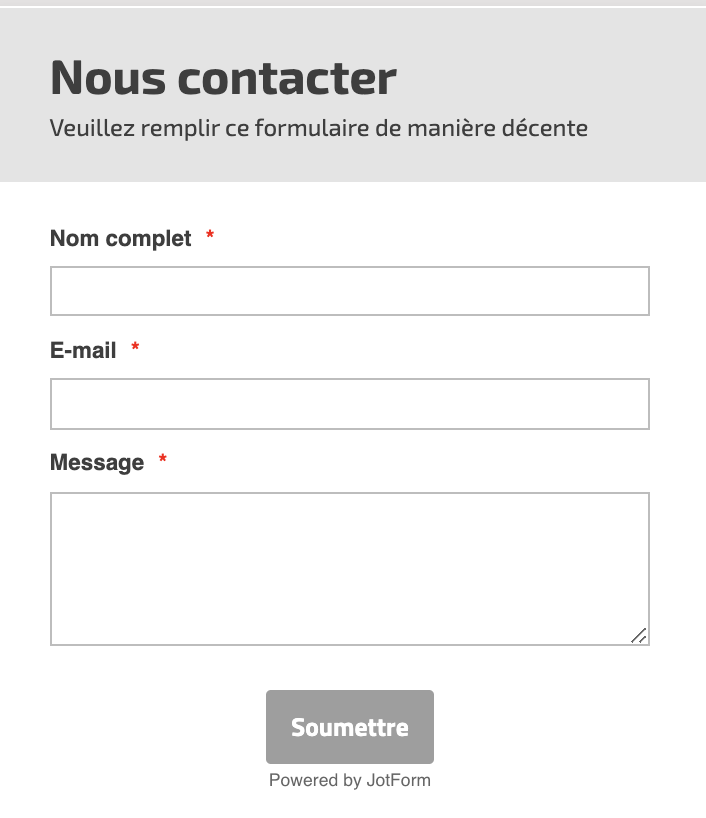Image resolution: width=706 pixels, height=818 pixels.
Task: Click the area between E-mail and Message fields
Action: click(349, 440)
